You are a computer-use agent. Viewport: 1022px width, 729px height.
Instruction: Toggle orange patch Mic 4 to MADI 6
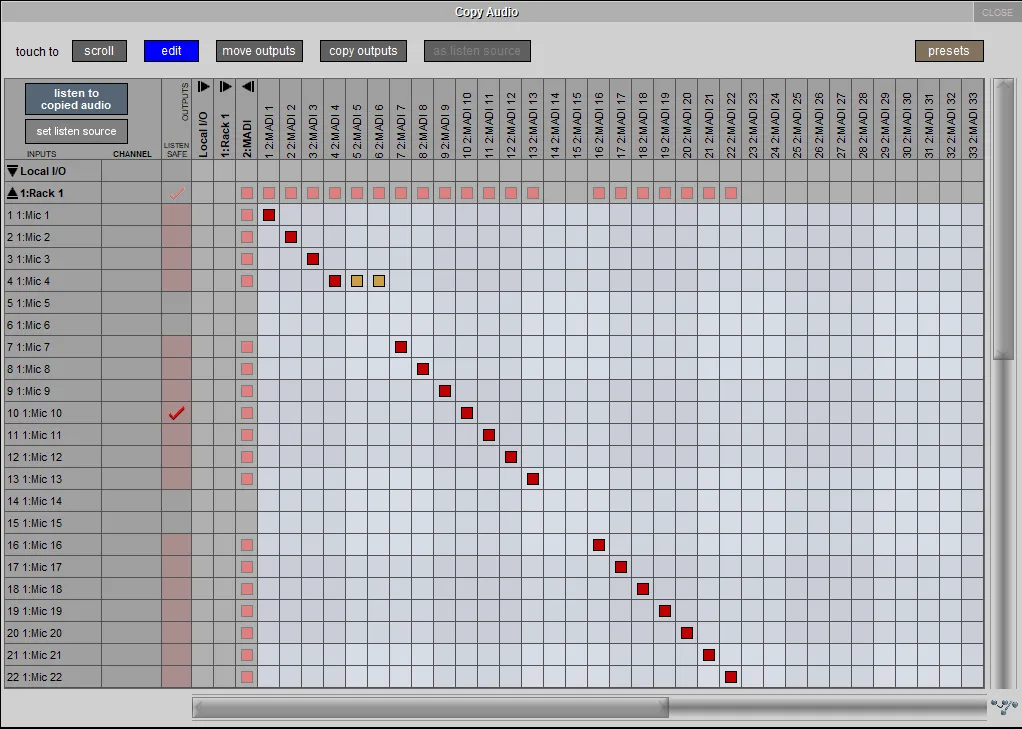coord(379,281)
